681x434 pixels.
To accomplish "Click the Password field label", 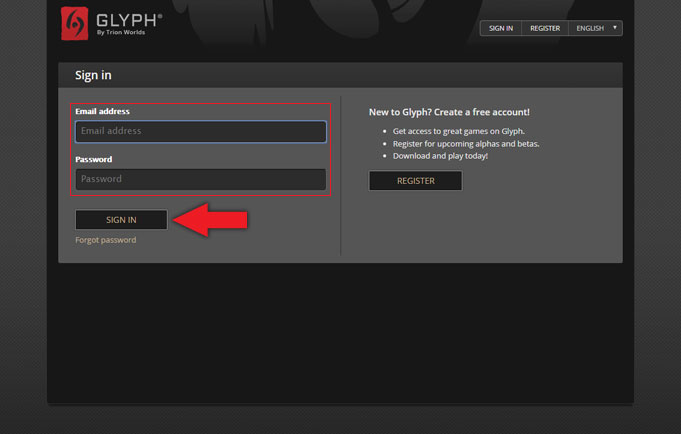I will (x=93, y=159).
